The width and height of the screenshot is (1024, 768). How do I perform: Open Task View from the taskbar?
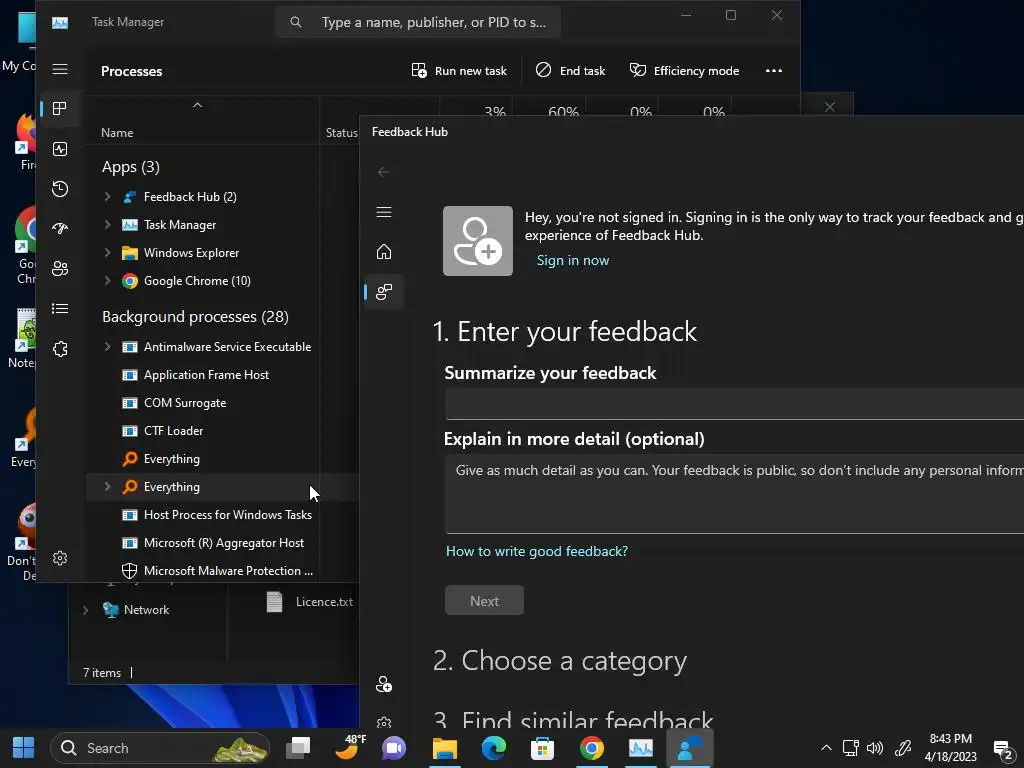(298, 748)
